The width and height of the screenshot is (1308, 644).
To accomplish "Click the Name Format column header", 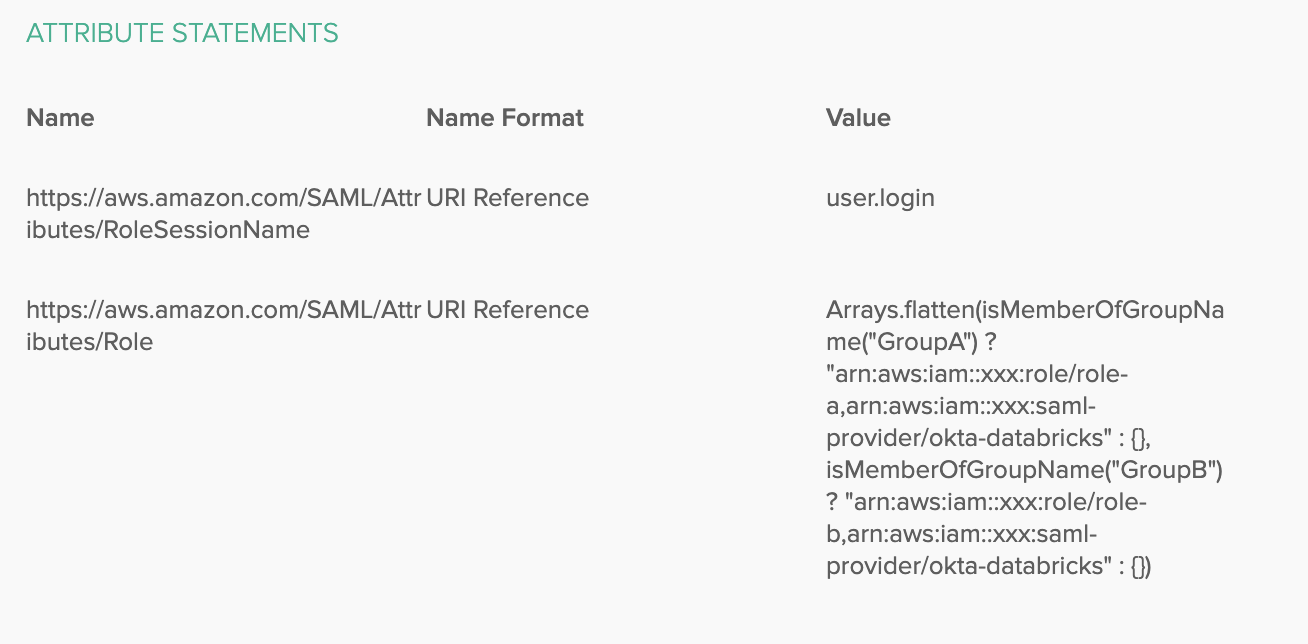I will (504, 118).
